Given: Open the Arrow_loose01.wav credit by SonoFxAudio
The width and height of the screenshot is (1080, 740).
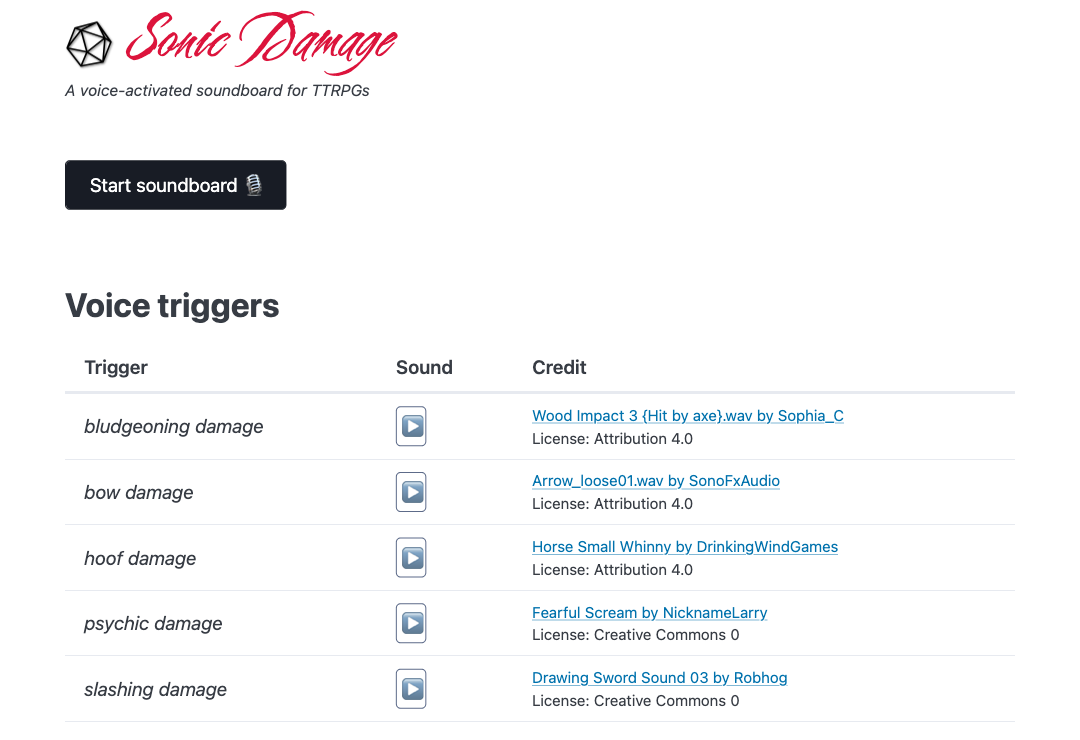Looking at the screenshot, I should 656,480.
